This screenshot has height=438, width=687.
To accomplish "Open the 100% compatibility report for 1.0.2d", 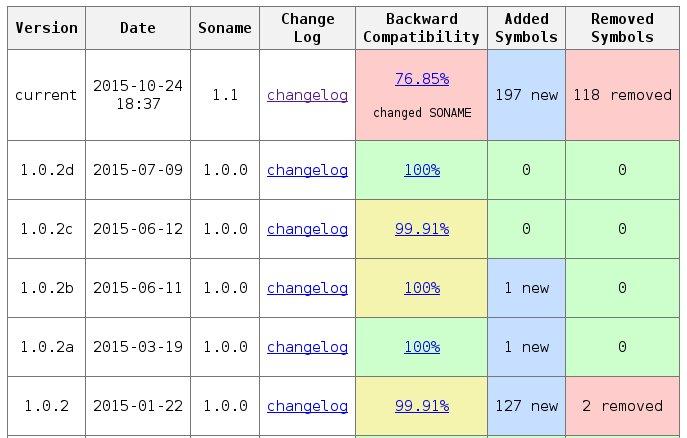I will 421,170.
